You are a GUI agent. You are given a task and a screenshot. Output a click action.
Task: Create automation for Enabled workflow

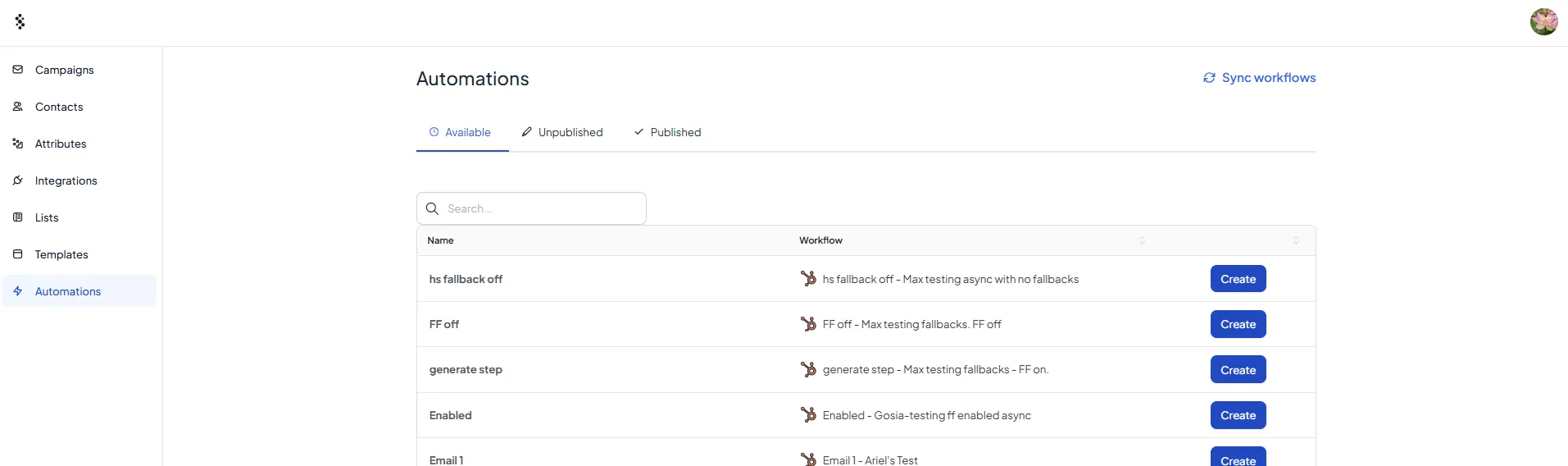[1238, 415]
